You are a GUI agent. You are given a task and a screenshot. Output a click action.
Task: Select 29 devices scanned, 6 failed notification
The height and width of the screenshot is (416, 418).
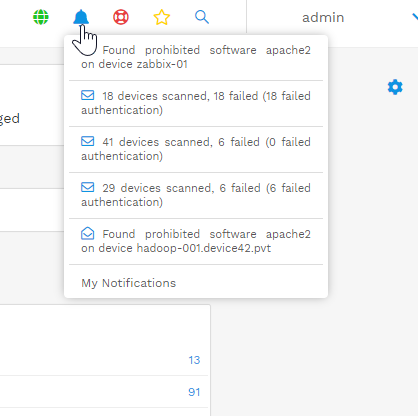click(x=196, y=195)
